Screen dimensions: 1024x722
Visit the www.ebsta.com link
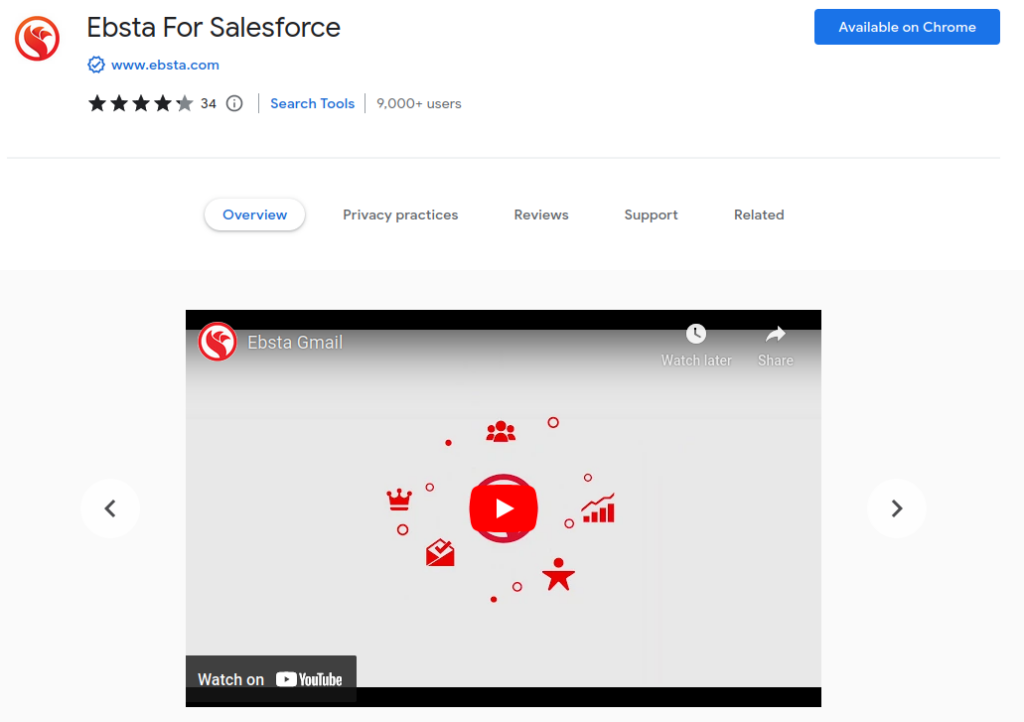[x=164, y=64]
